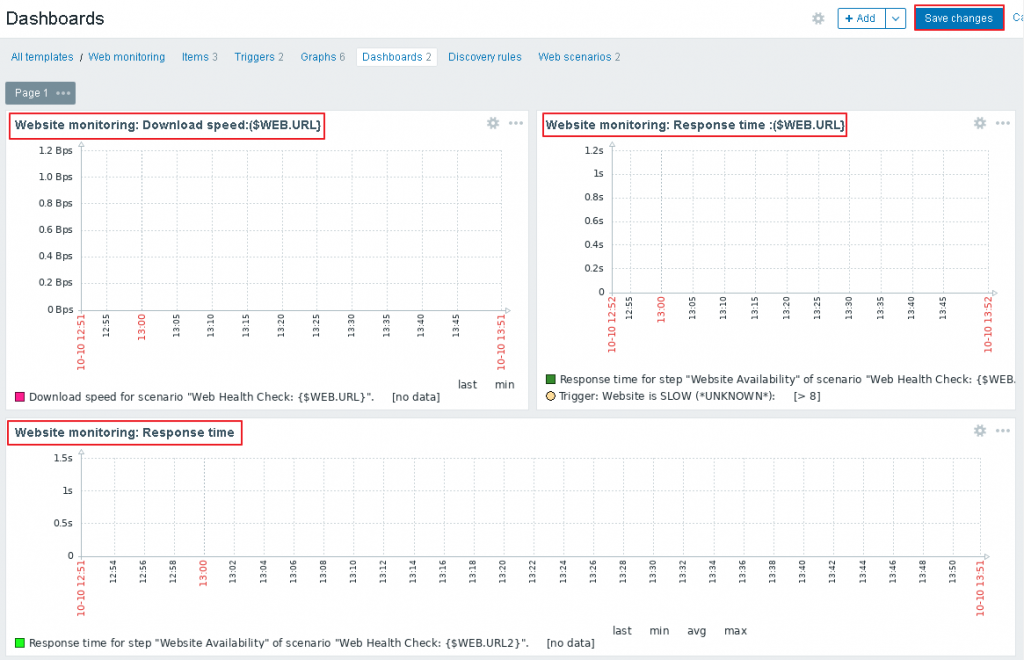Click dark green Response time legend swatch
Viewport: 1024px width, 660px height.
551,379
